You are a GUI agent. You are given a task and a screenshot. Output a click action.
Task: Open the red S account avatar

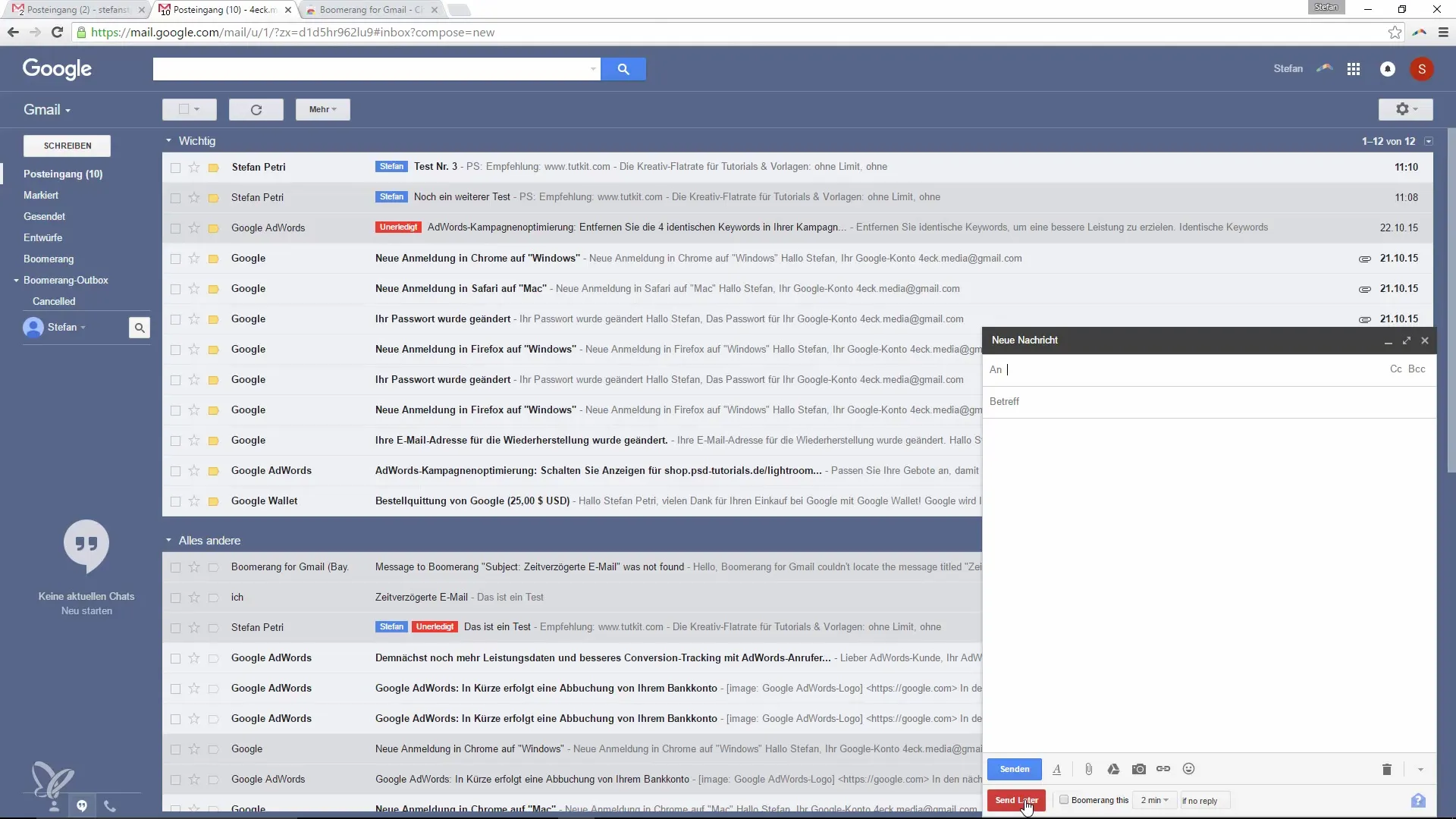pos(1422,69)
